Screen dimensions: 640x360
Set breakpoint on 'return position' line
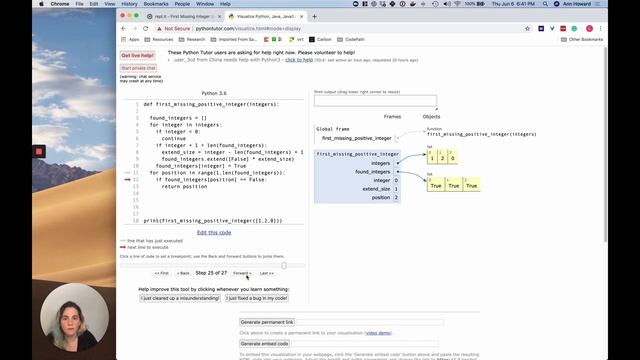[x=184, y=187]
